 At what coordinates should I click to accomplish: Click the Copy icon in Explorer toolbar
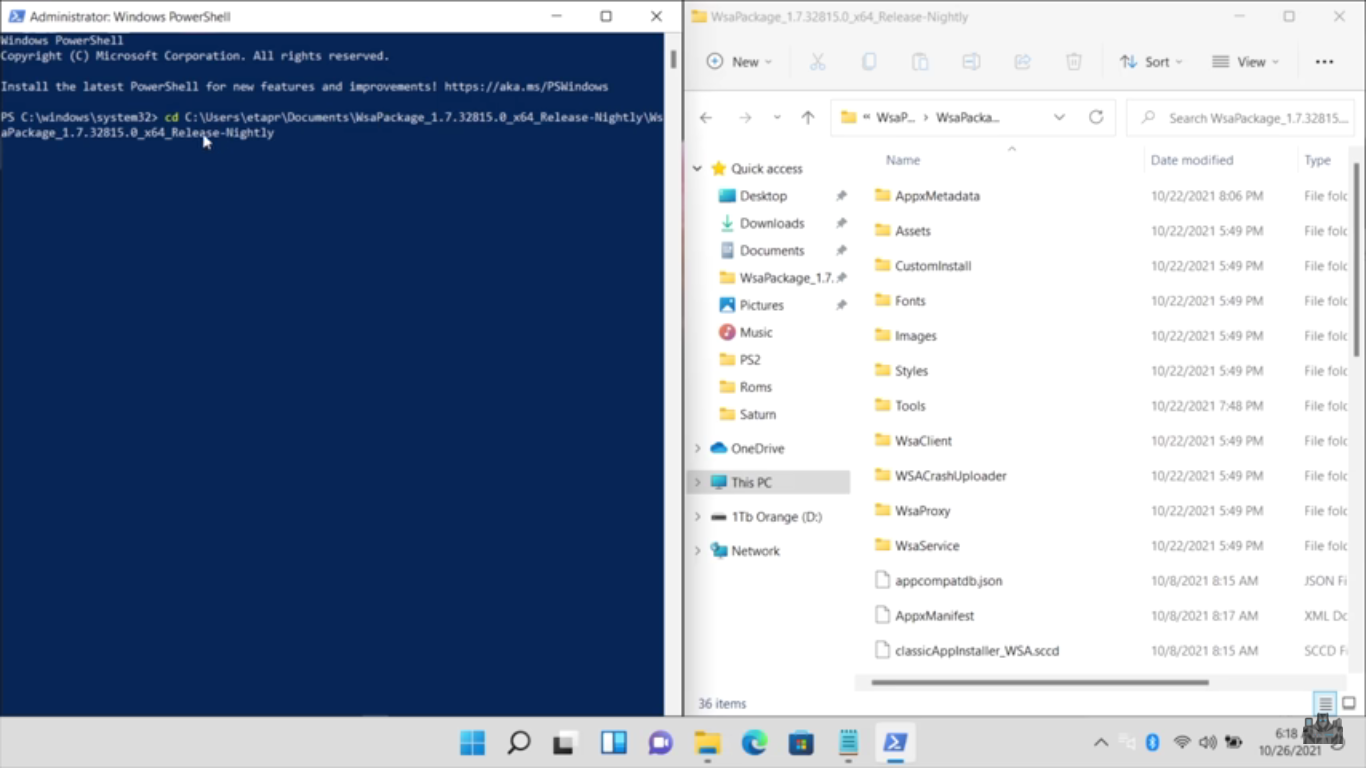pyautogui.click(x=868, y=62)
